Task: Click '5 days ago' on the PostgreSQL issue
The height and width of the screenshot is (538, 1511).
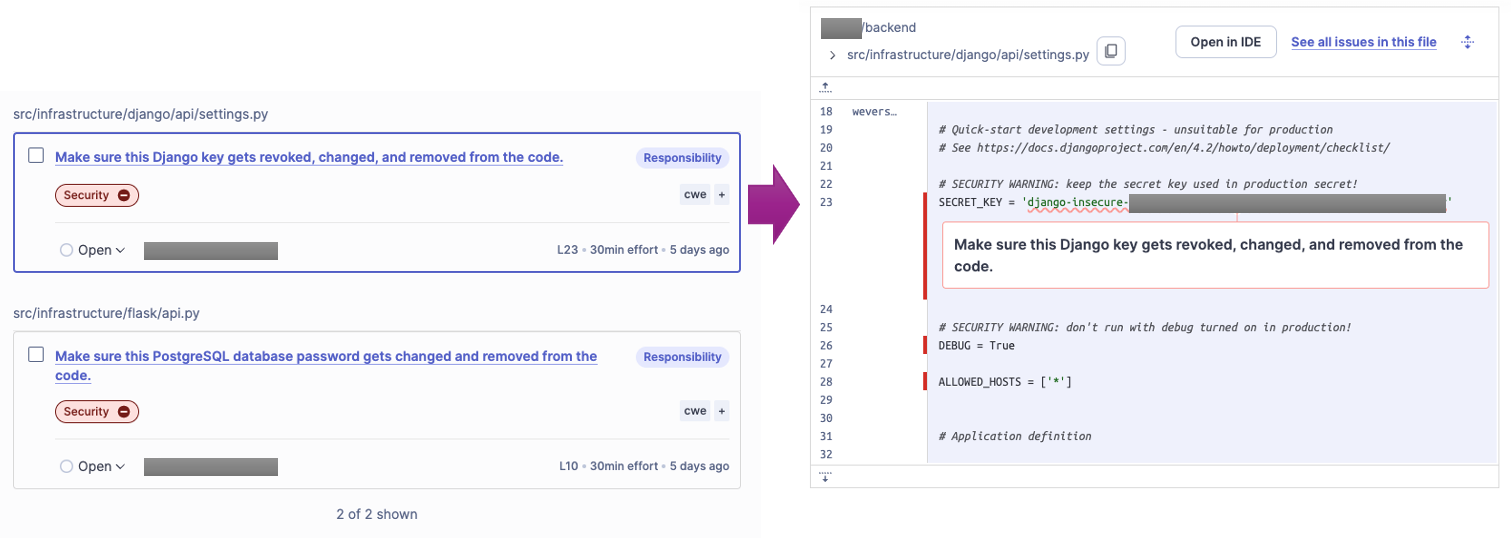Action: pyautogui.click(x=699, y=466)
